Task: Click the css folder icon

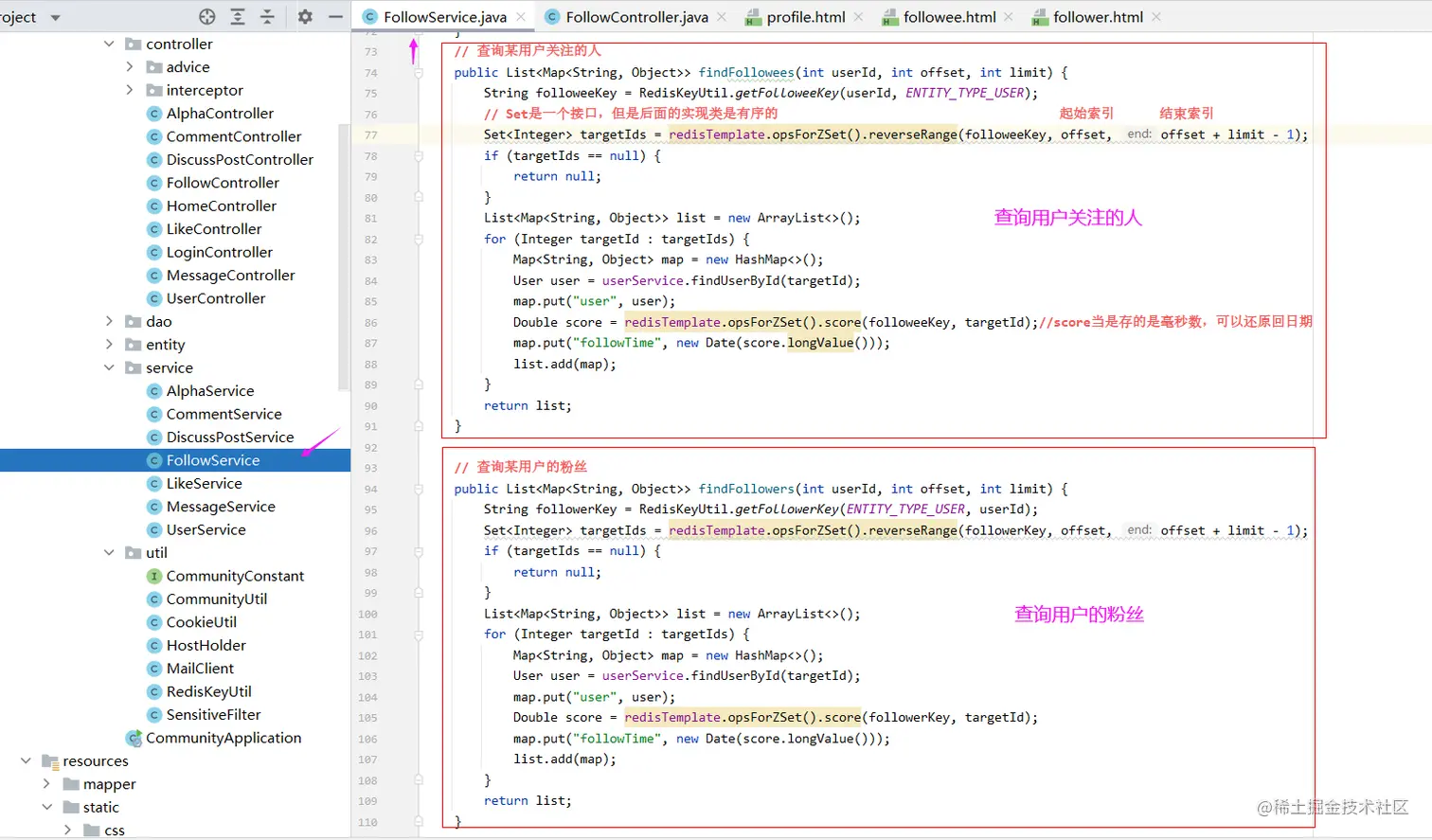Action: click(92, 831)
